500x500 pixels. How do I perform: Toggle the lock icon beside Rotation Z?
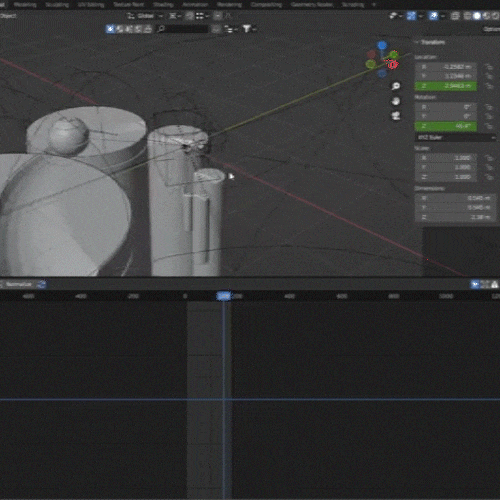[x=489, y=126]
